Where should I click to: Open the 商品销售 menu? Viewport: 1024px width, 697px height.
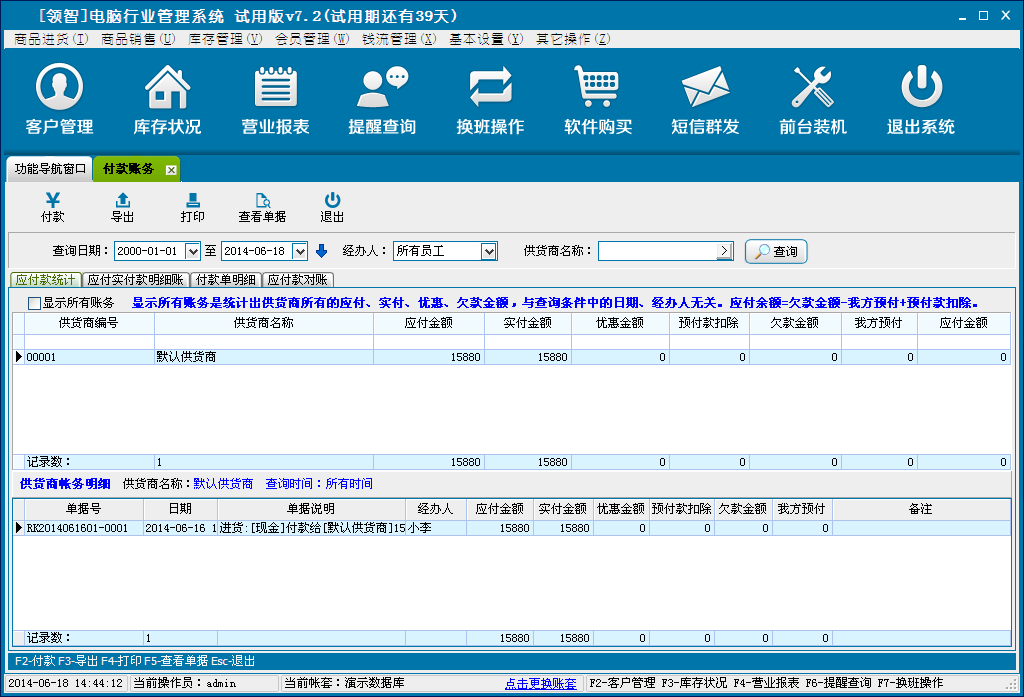(x=138, y=39)
